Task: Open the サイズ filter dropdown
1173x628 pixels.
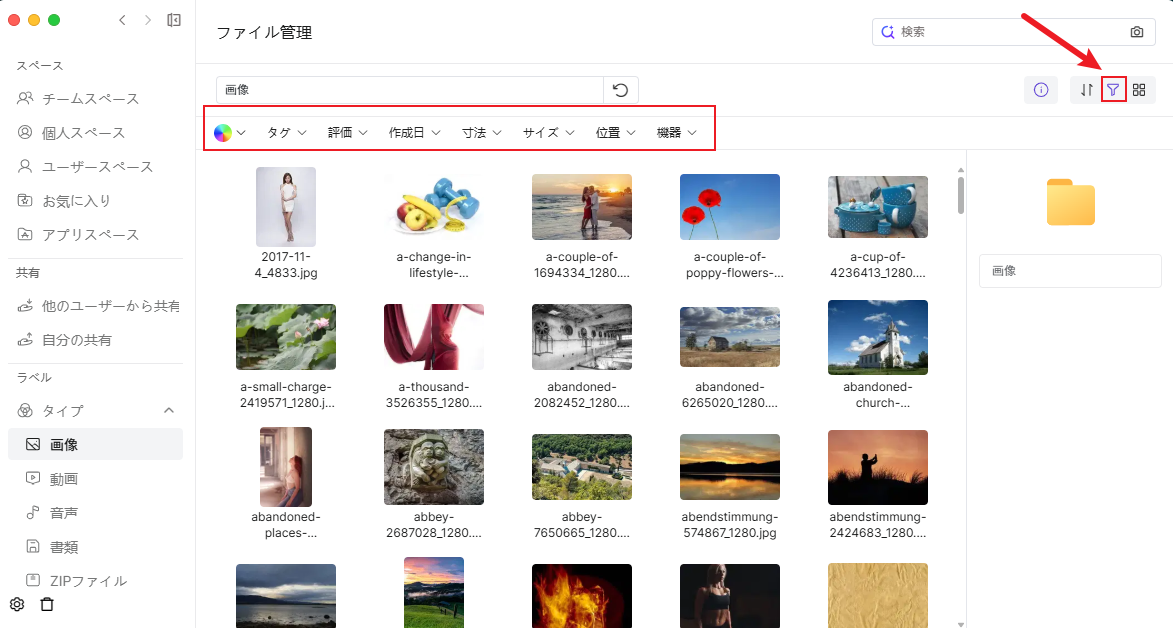Action: coord(548,133)
